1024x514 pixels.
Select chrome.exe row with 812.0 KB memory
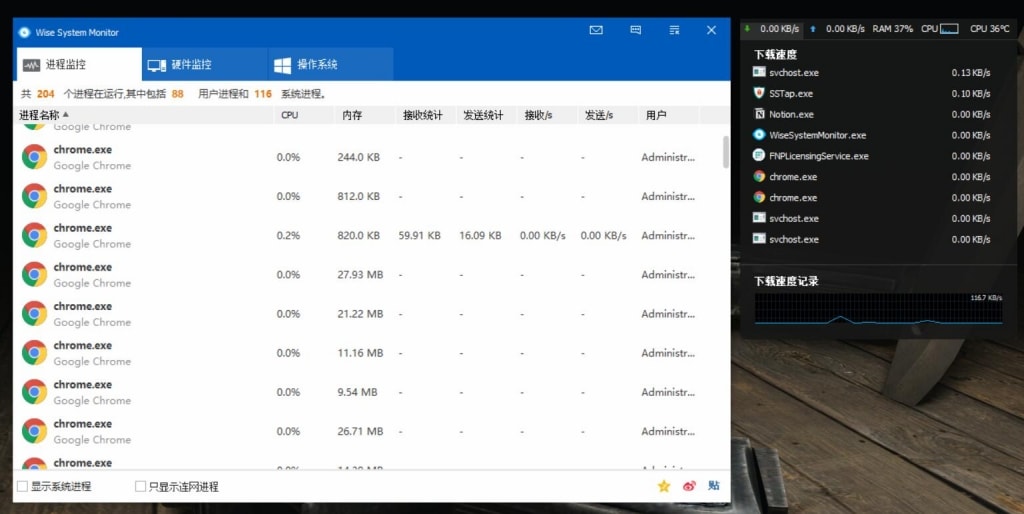[x=366, y=196]
